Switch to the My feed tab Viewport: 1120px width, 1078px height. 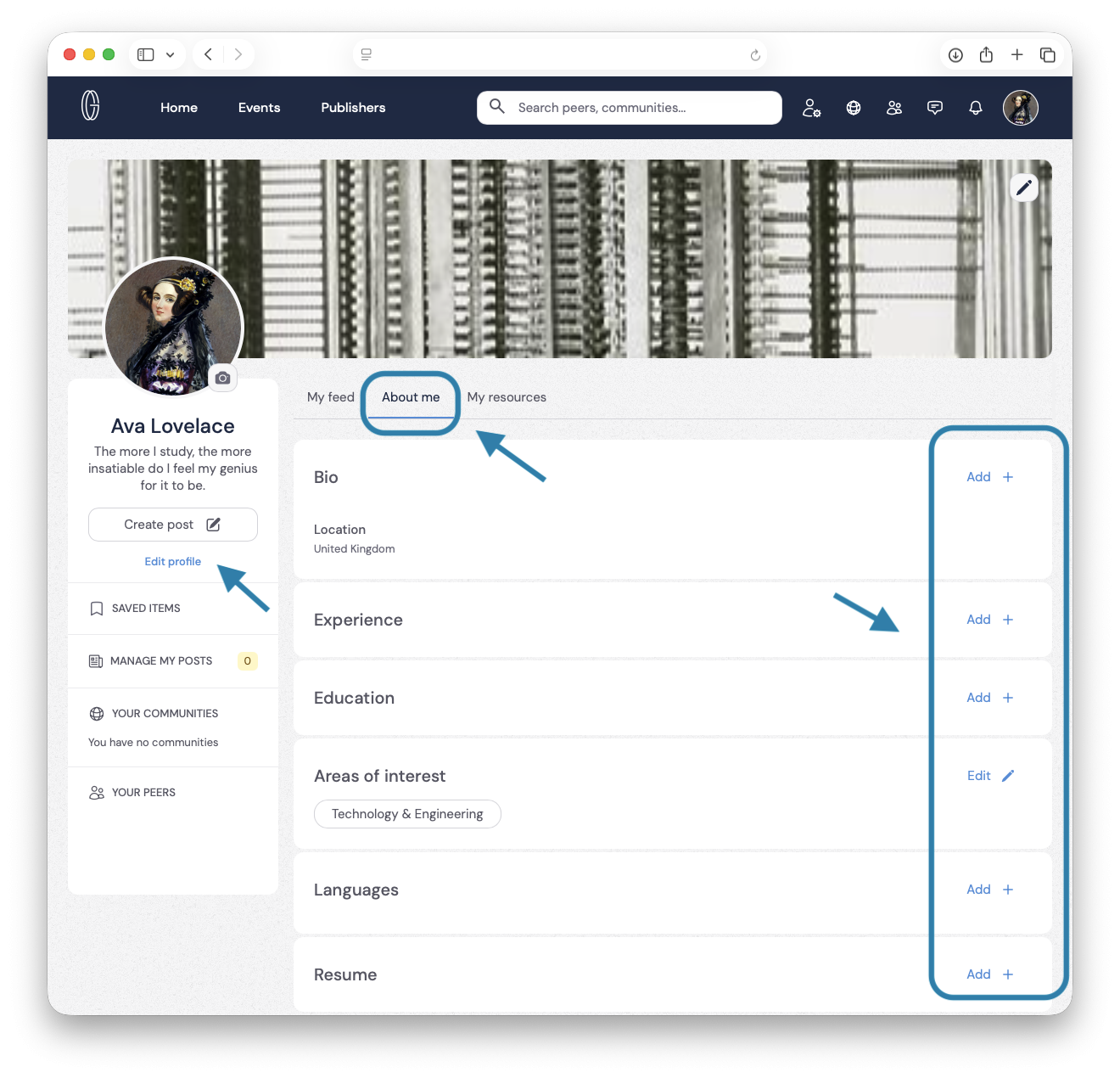pyautogui.click(x=330, y=397)
